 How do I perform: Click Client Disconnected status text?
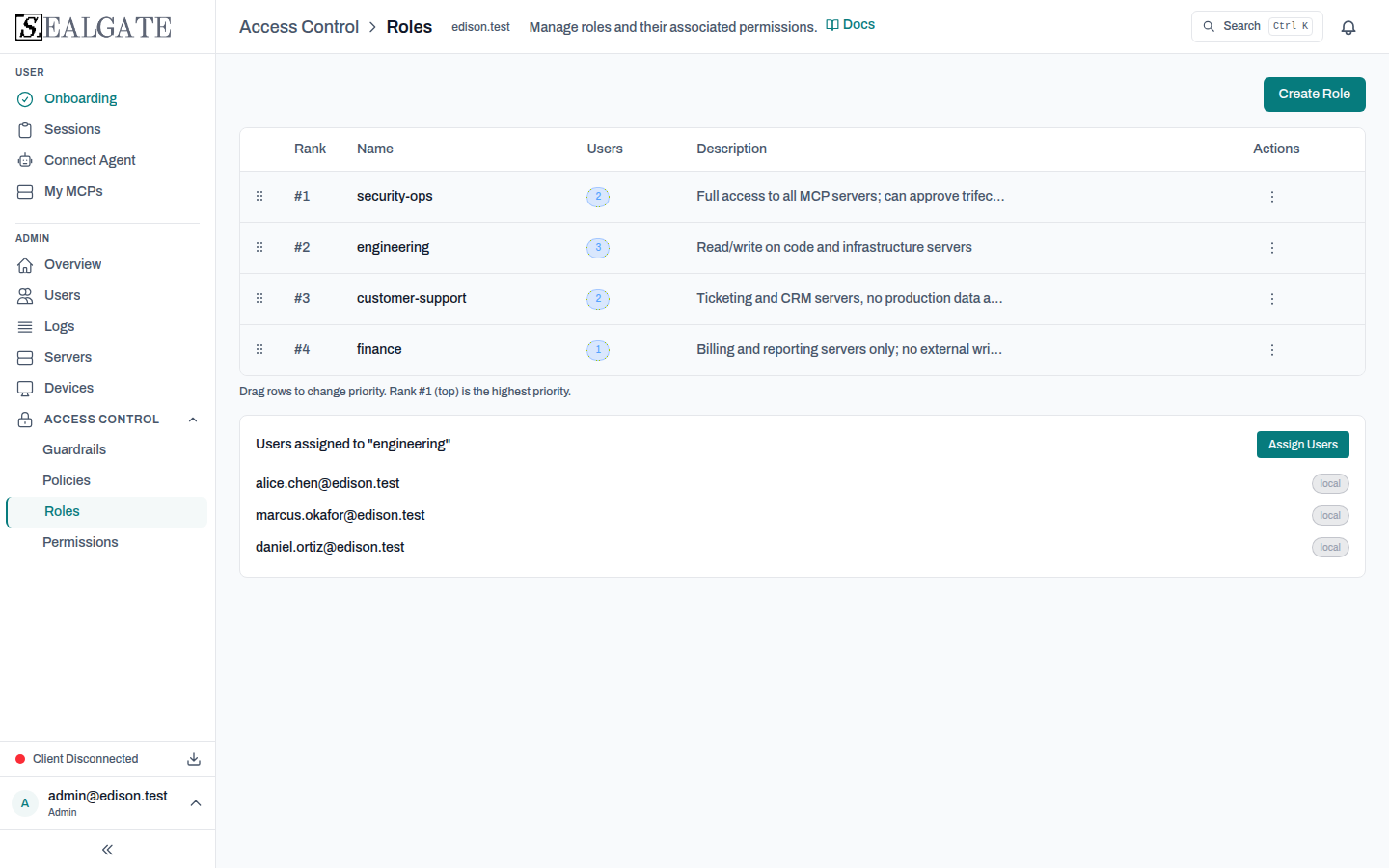(x=86, y=759)
